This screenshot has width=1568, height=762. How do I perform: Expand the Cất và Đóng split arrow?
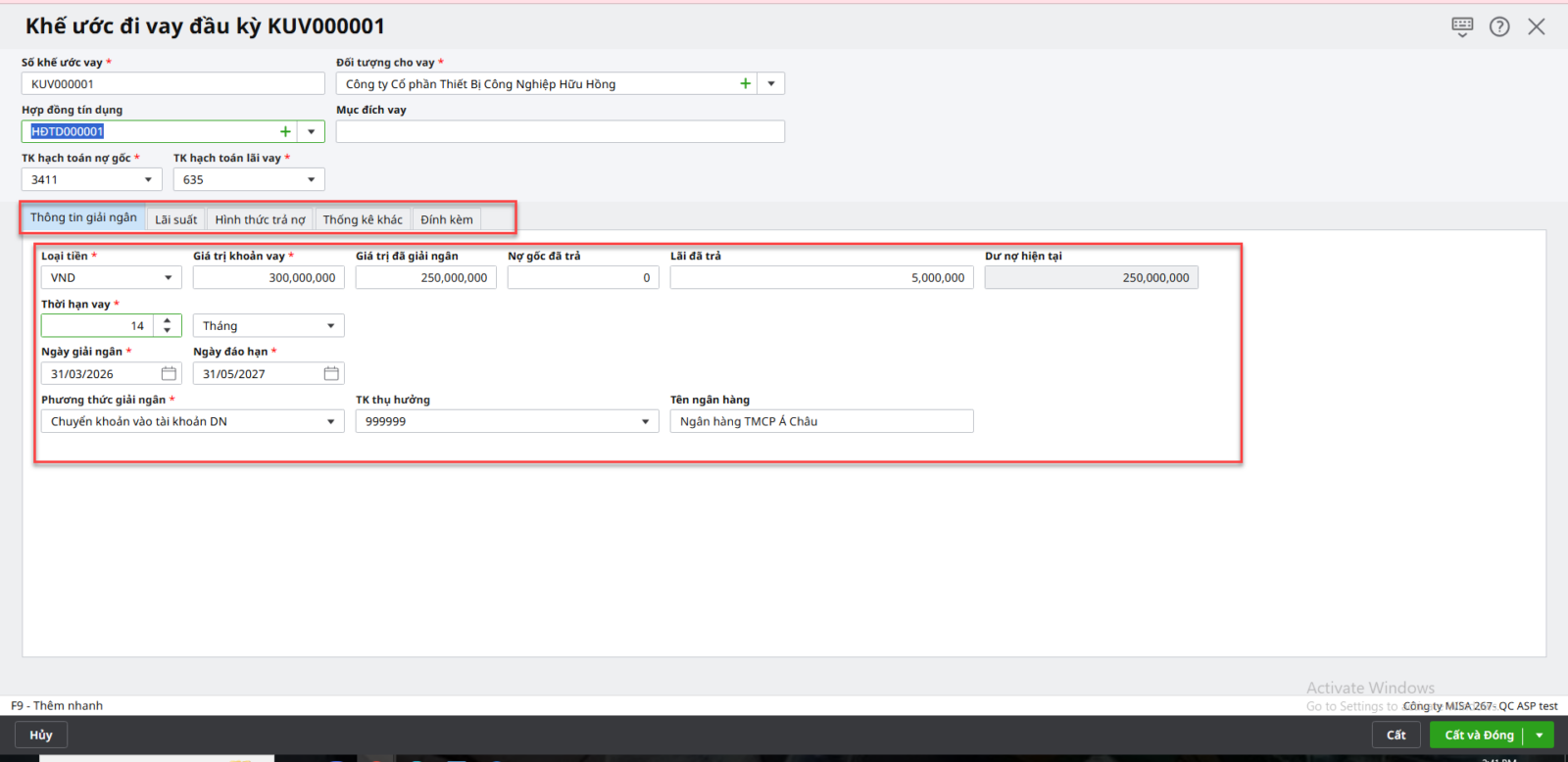click(1540, 736)
